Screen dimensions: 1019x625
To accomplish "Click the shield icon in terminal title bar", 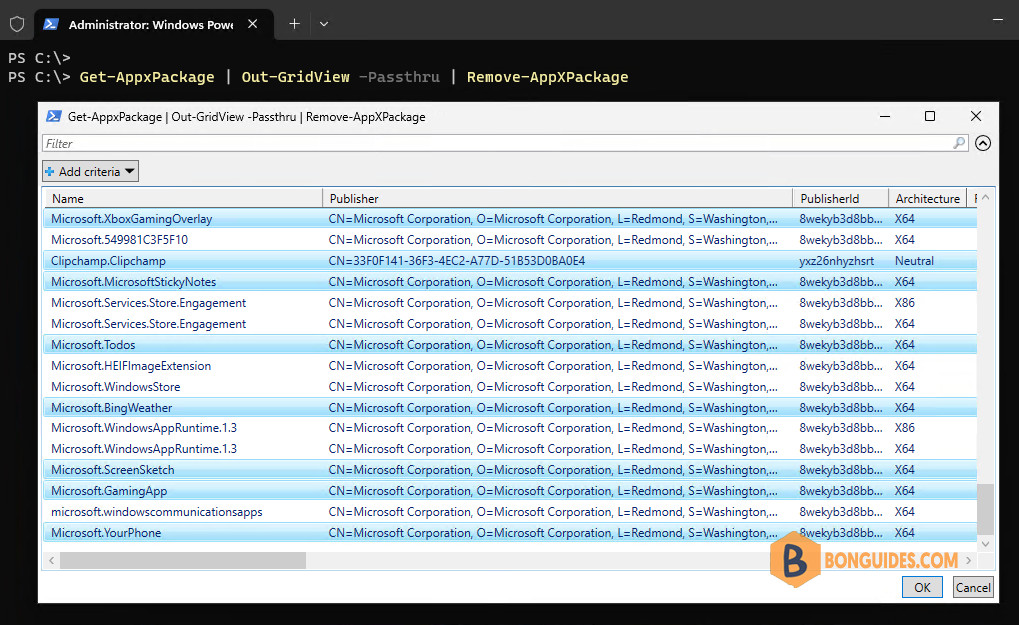I will click(x=17, y=24).
